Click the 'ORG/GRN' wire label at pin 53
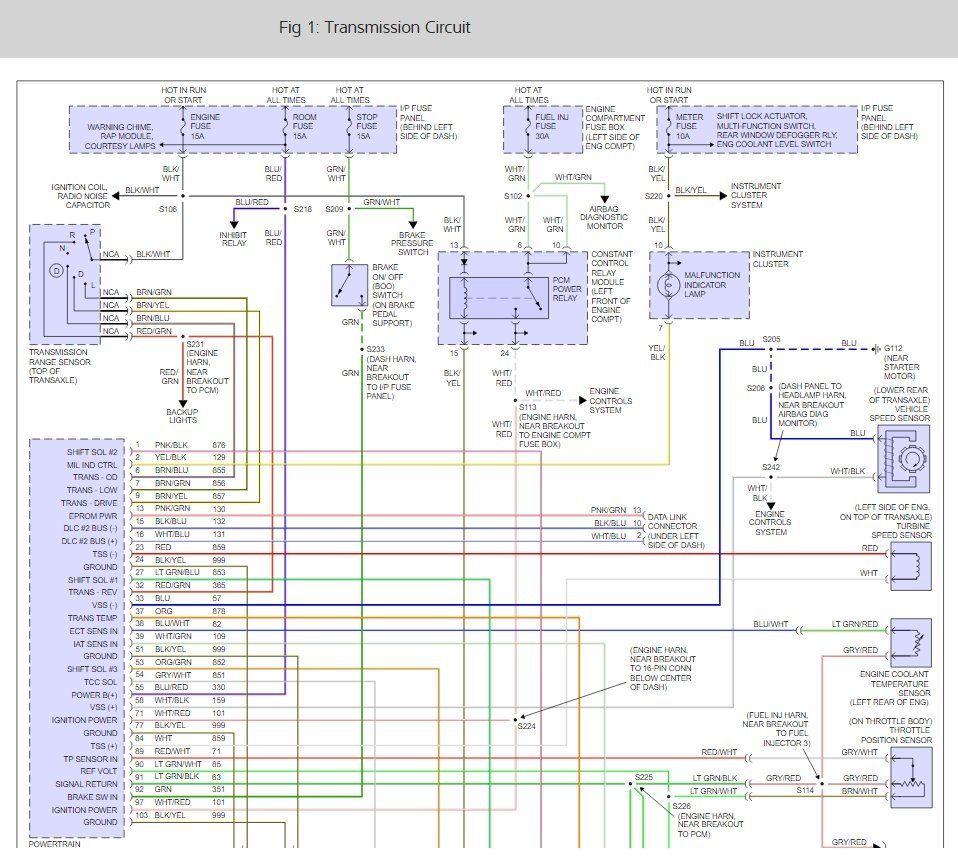 pos(173,662)
